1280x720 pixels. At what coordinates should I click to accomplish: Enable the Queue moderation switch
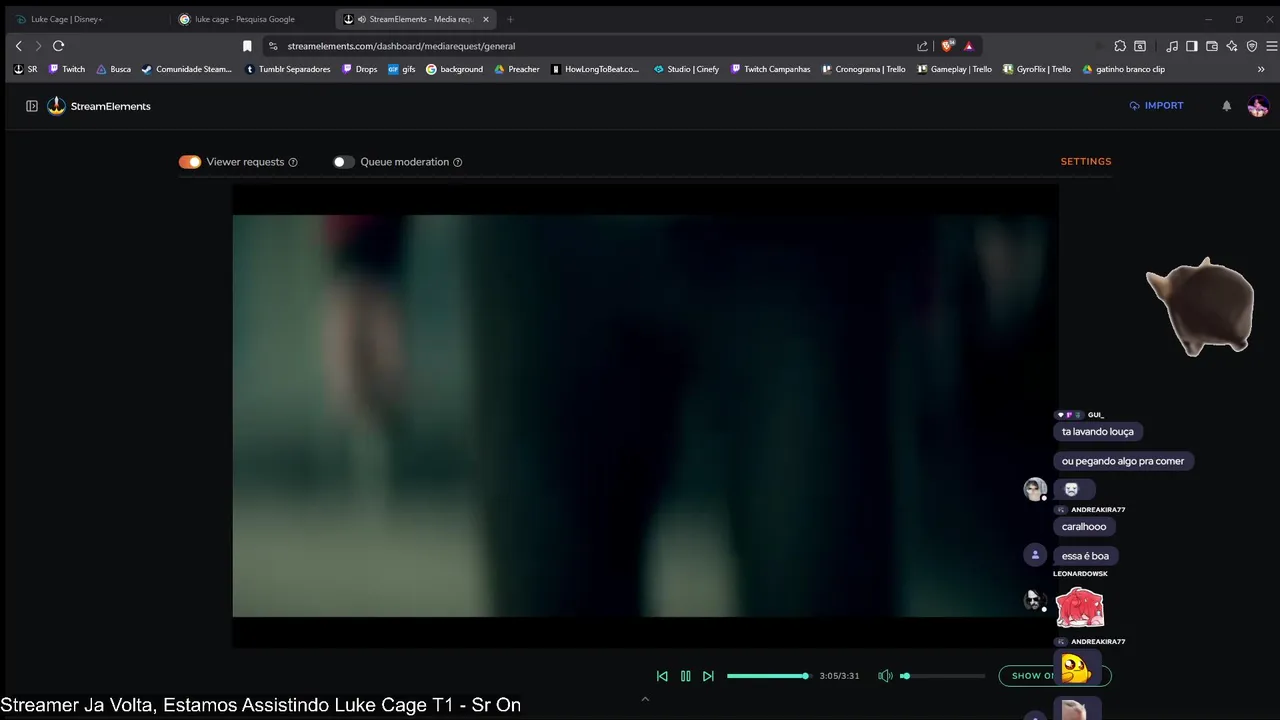[x=344, y=162]
